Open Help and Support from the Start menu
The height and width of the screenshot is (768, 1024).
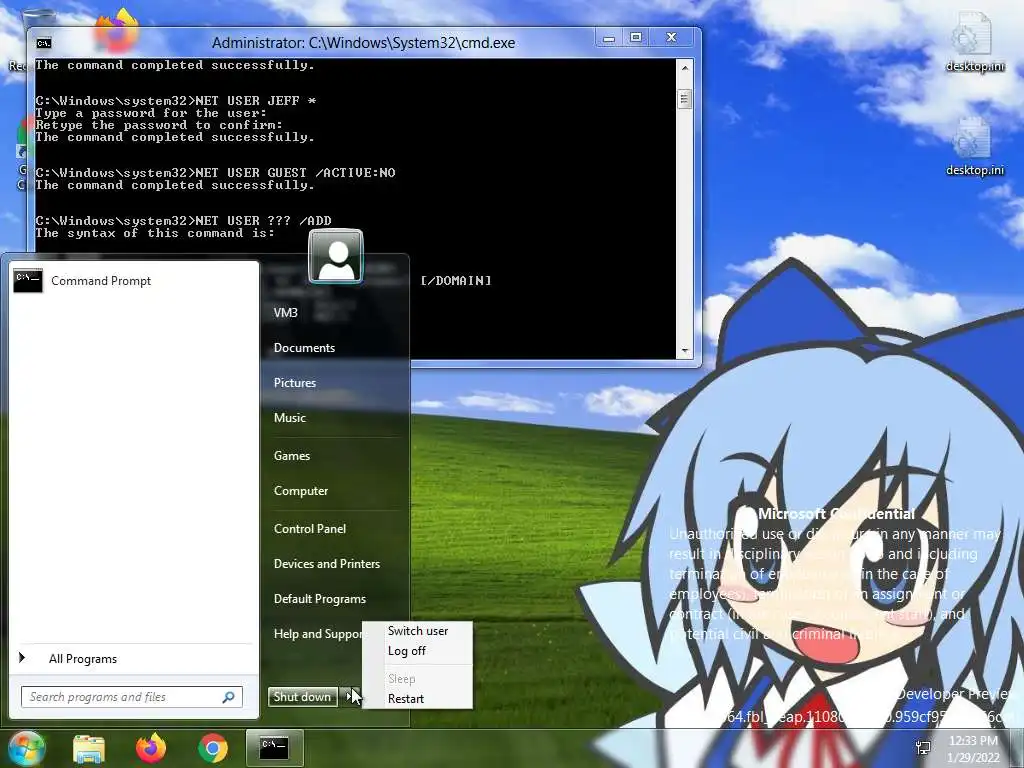pos(317,634)
